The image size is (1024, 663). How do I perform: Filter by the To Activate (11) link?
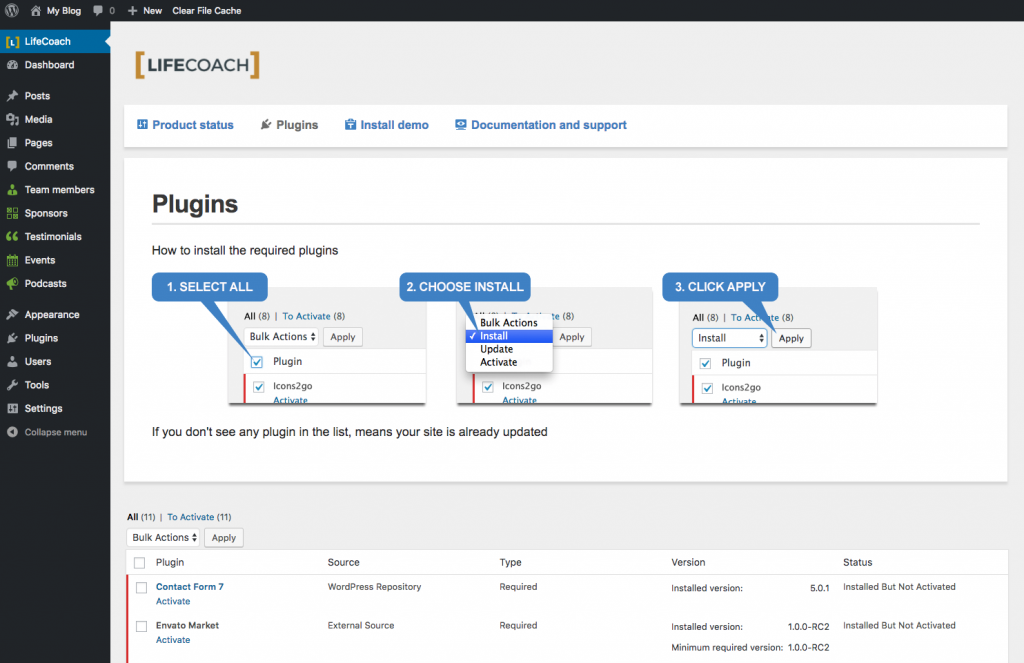click(x=199, y=517)
